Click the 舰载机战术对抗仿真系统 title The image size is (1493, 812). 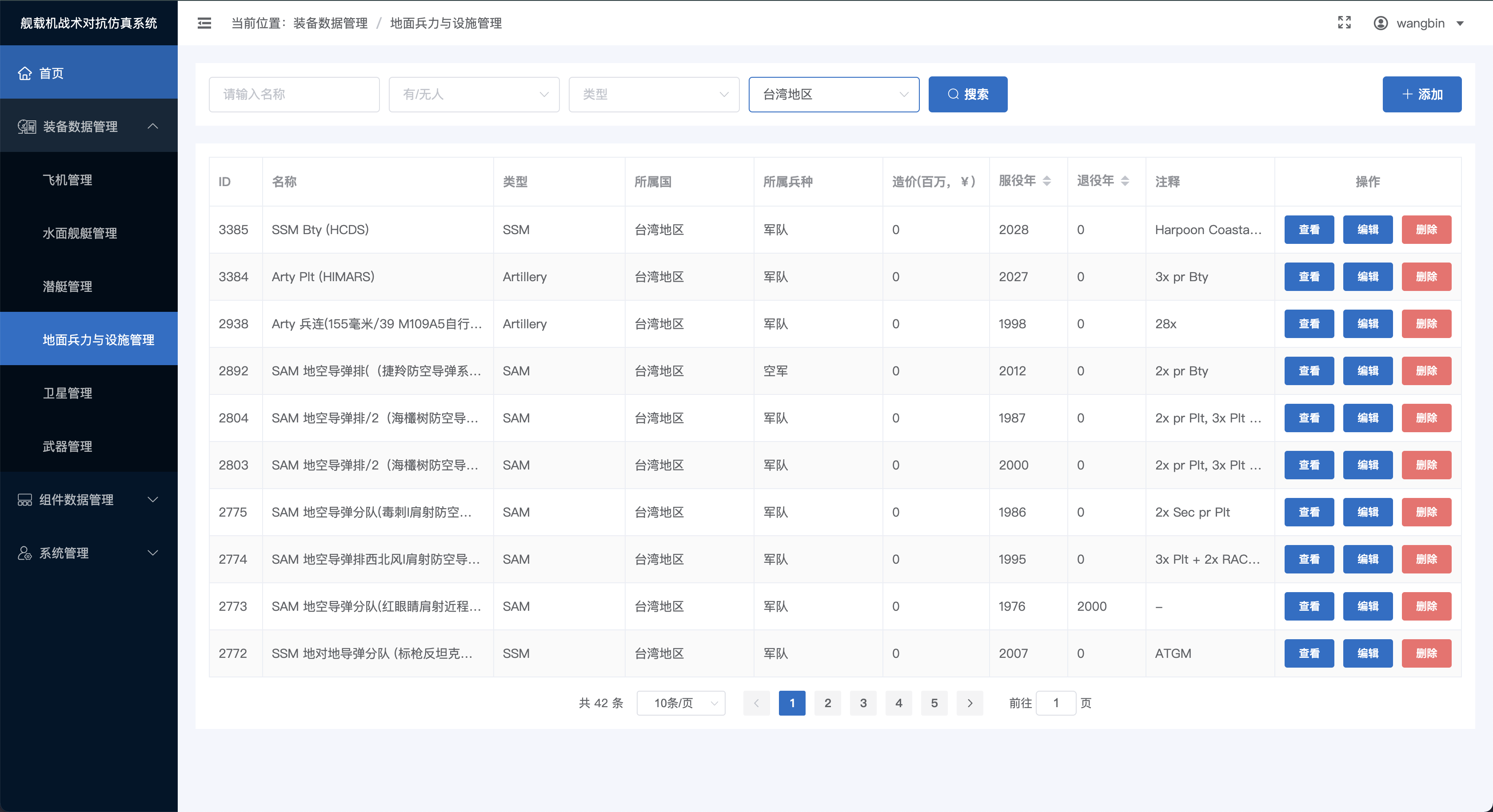click(x=89, y=23)
